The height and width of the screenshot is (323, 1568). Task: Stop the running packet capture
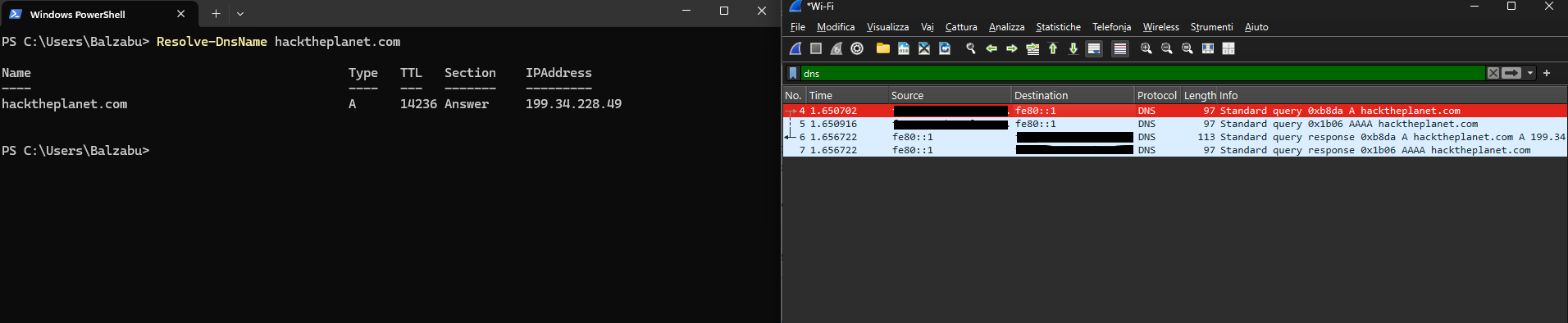[x=816, y=48]
